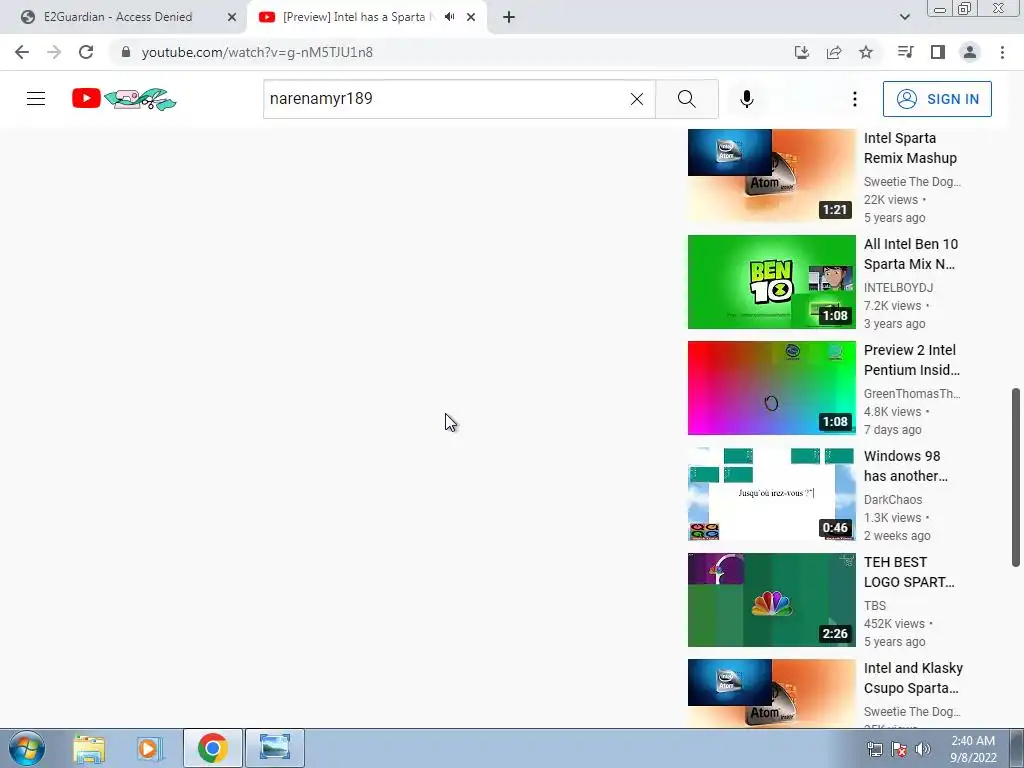Screen dimensions: 1024x768
Task: Click the forward navigation arrow
Action: (x=54, y=52)
